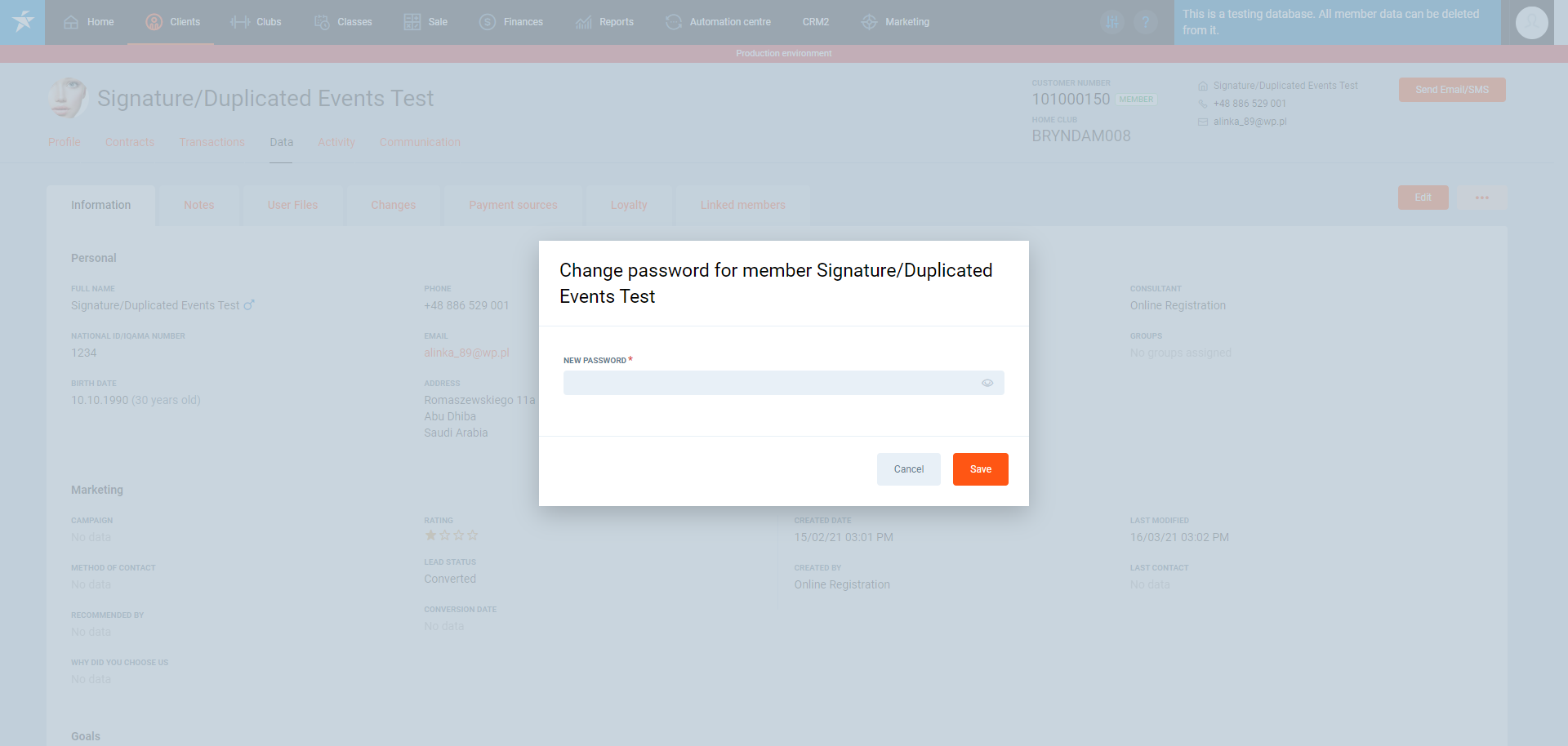The width and height of the screenshot is (1568, 746).
Task: Click the Send Email/SMS button
Action: tap(1451, 90)
